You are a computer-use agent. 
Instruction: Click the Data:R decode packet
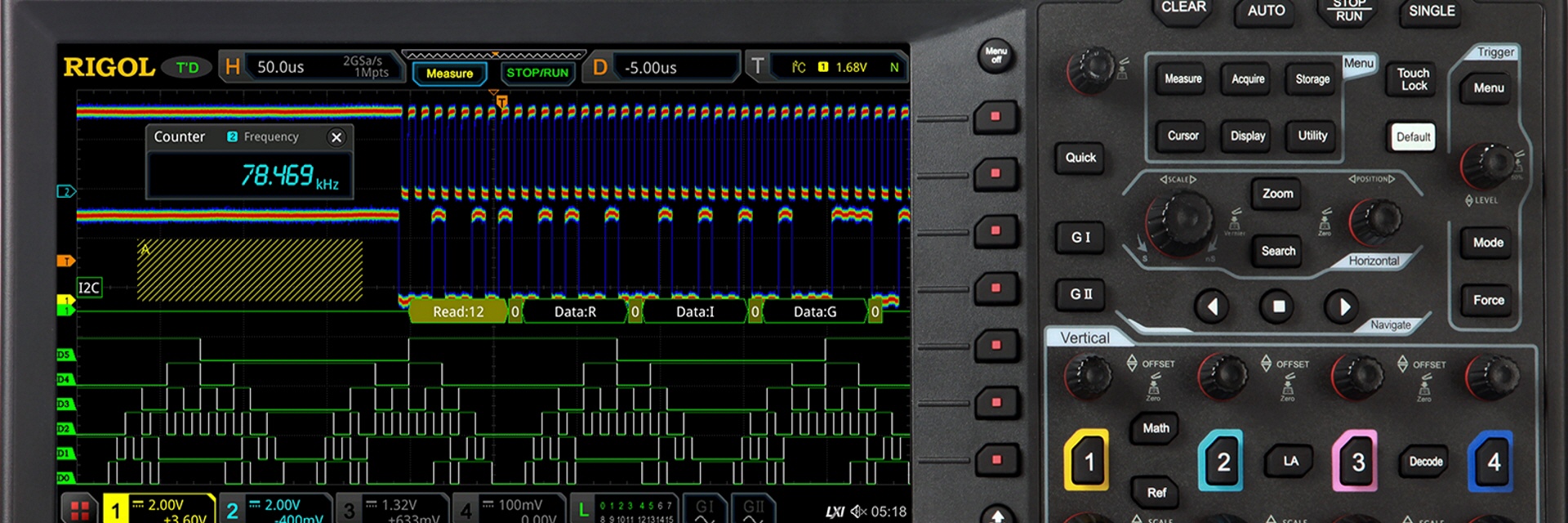point(575,311)
